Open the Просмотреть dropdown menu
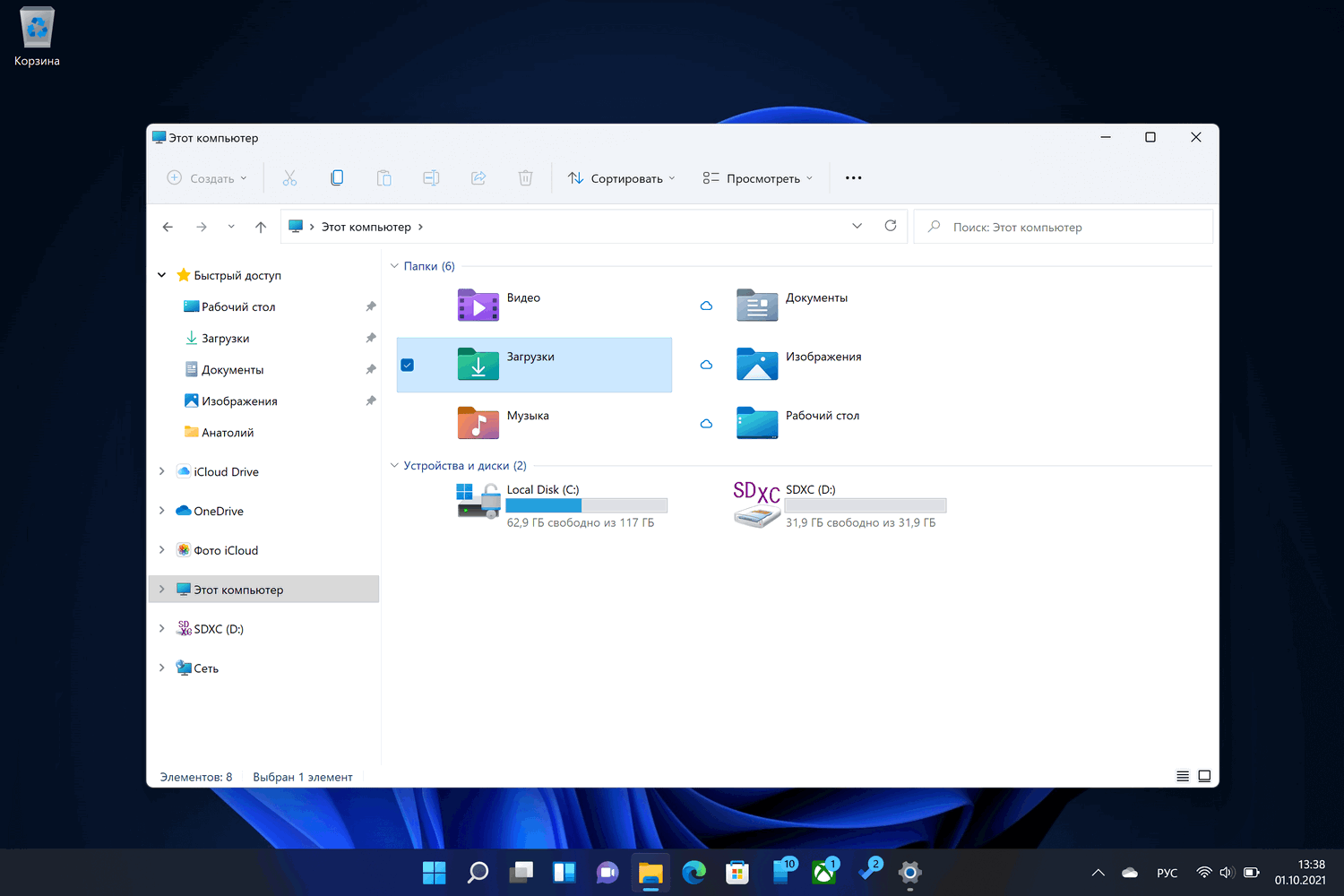This screenshot has width=1344, height=896. (x=758, y=178)
